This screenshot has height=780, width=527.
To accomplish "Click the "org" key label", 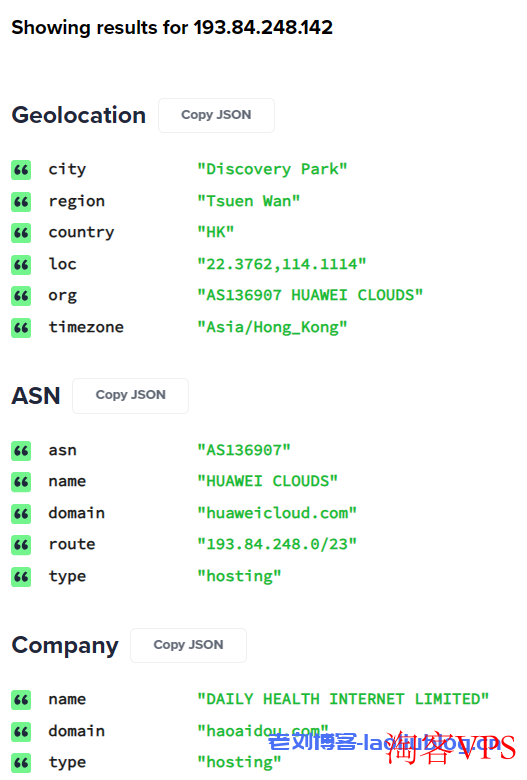I will [62, 296].
